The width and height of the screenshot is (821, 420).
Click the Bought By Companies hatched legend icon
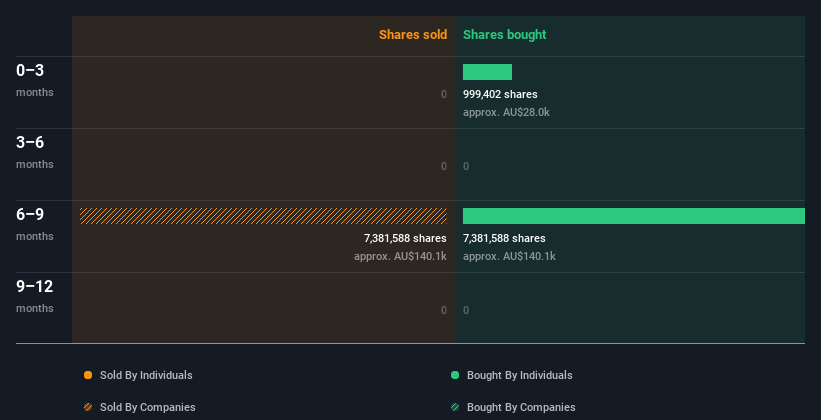(455, 407)
